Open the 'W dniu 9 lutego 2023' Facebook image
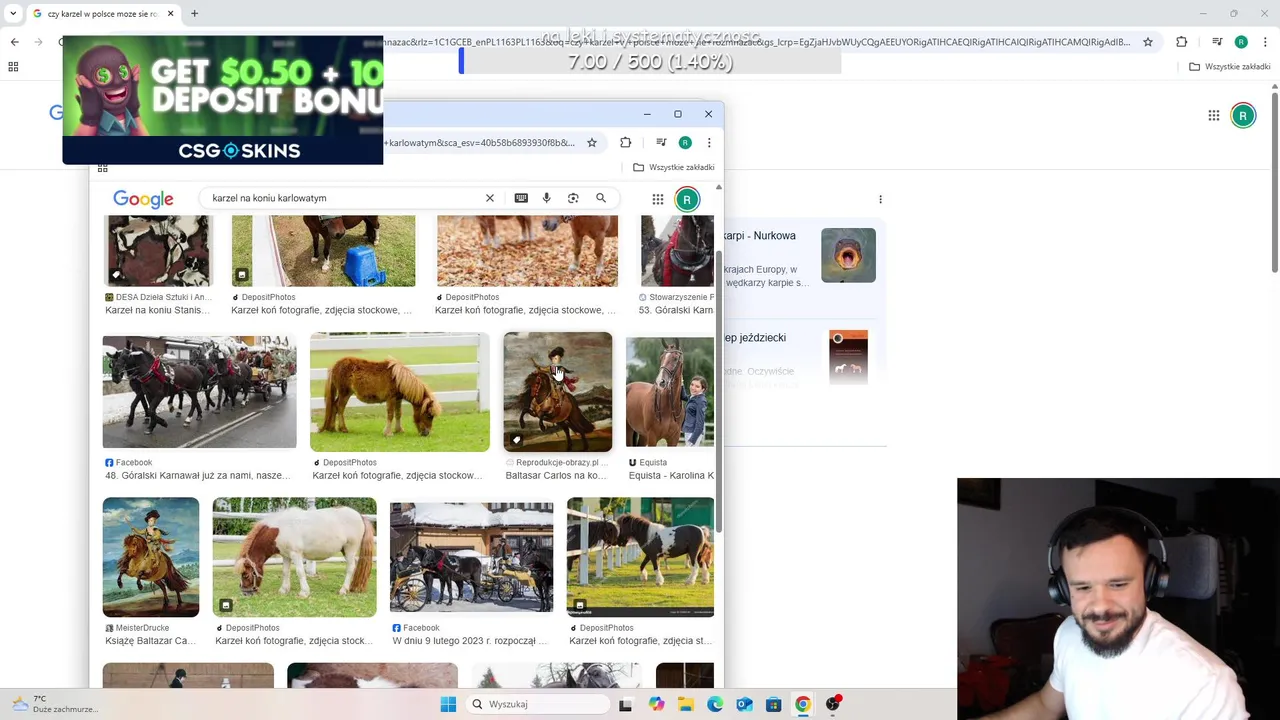Screen dimensions: 1280x720 point(471,557)
